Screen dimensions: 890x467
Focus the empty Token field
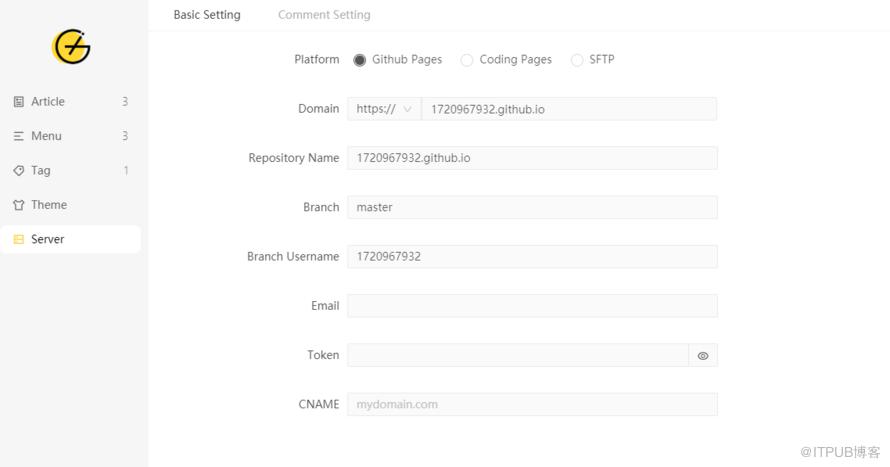pyautogui.click(x=518, y=355)
